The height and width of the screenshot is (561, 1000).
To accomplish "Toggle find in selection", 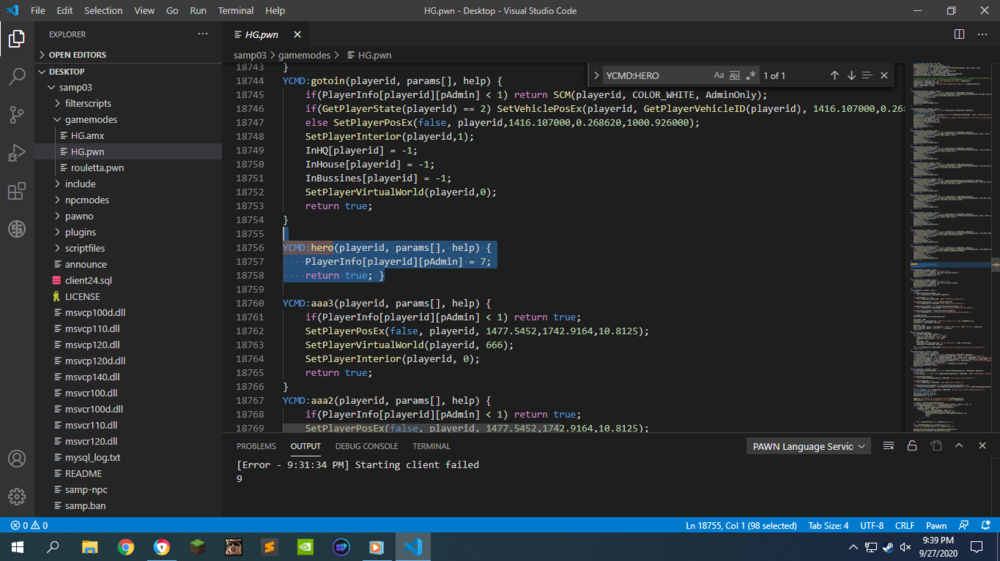I will (867, 75).
